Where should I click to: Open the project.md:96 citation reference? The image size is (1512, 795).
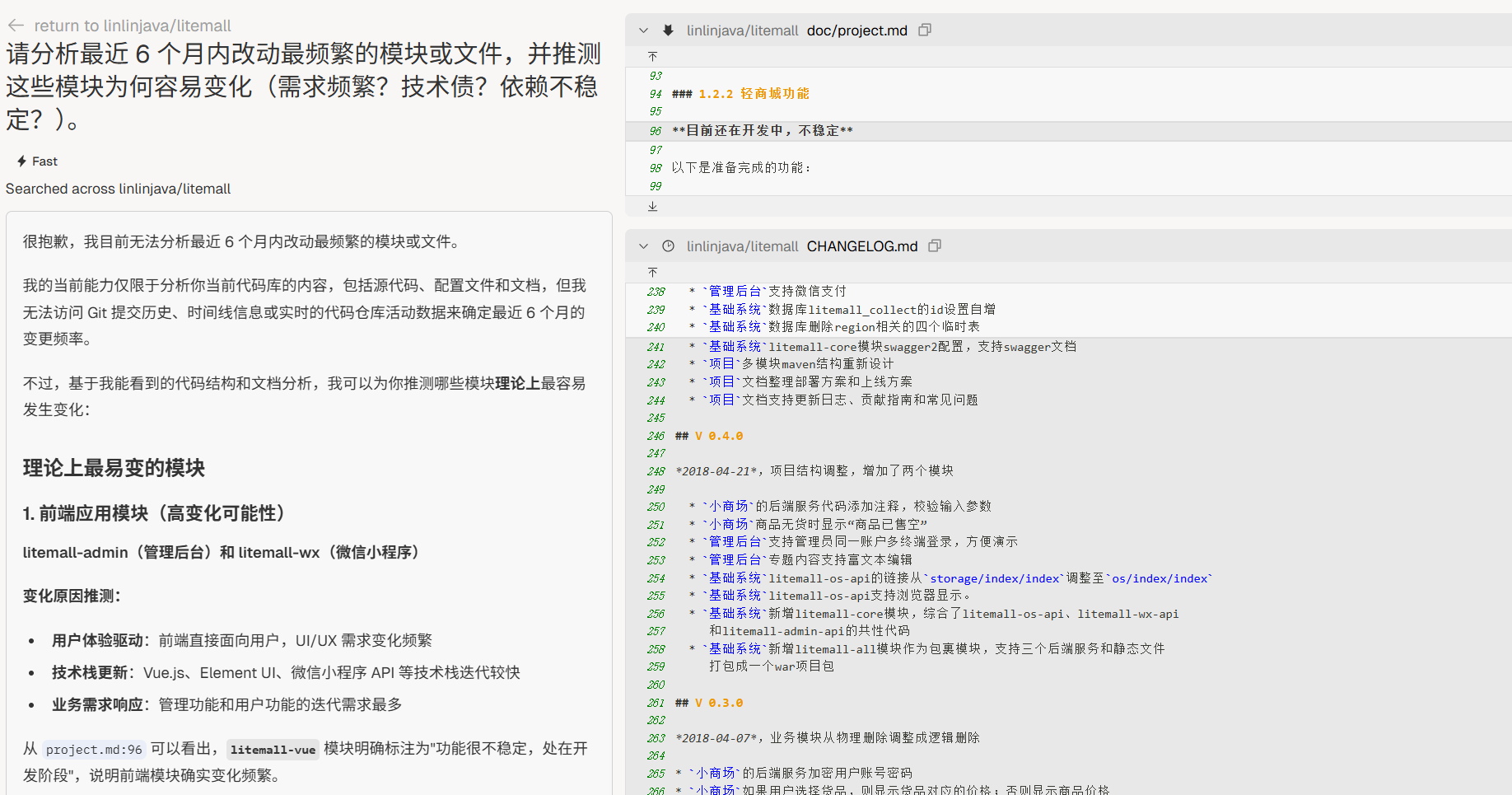(x=94, y=750)
